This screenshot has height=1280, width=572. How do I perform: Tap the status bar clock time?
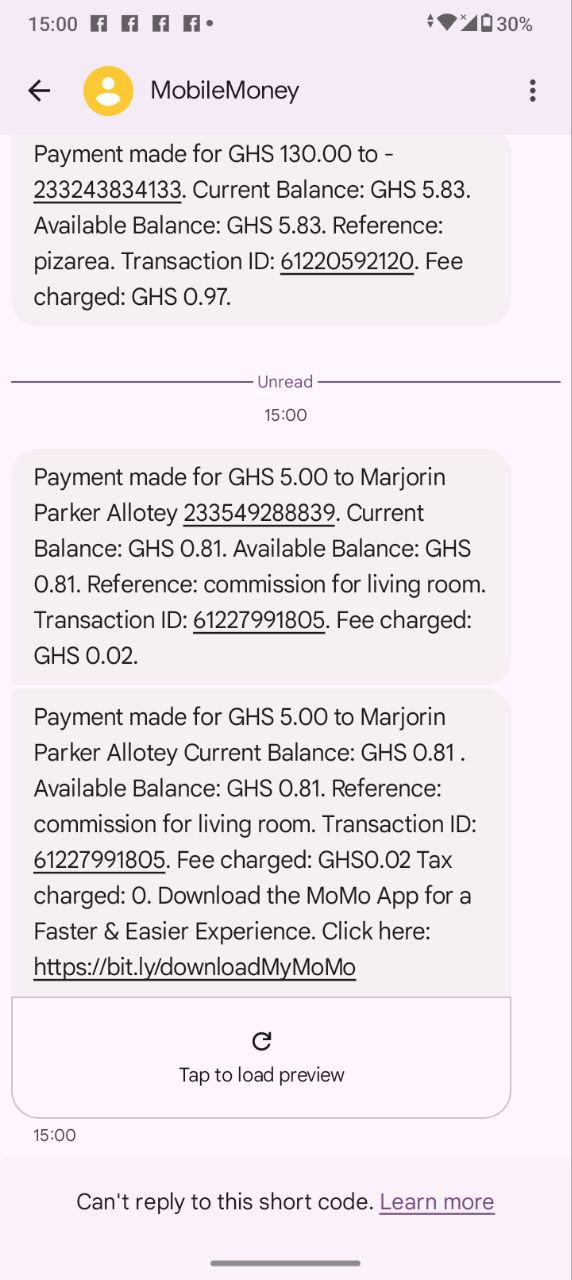[53, 23]
